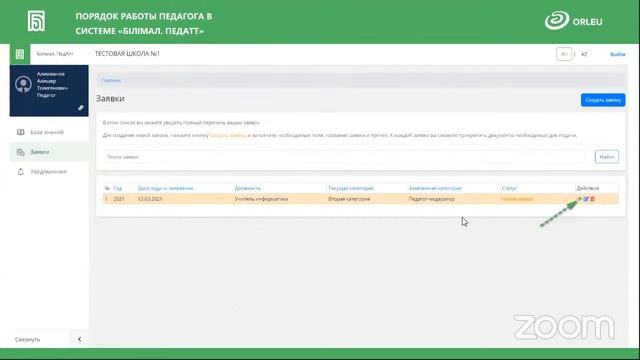
Task: Click the Вторая категория cell
Action: tap(349, 199)
